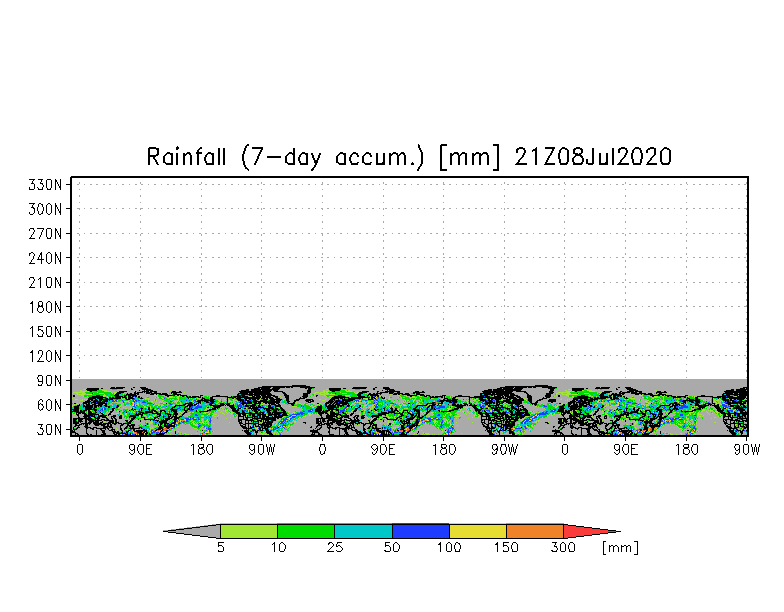This screenshot has height=612, width=784.
Task: Choose the orange 150–300 mm legend swatch
Action: coord(535,531)
